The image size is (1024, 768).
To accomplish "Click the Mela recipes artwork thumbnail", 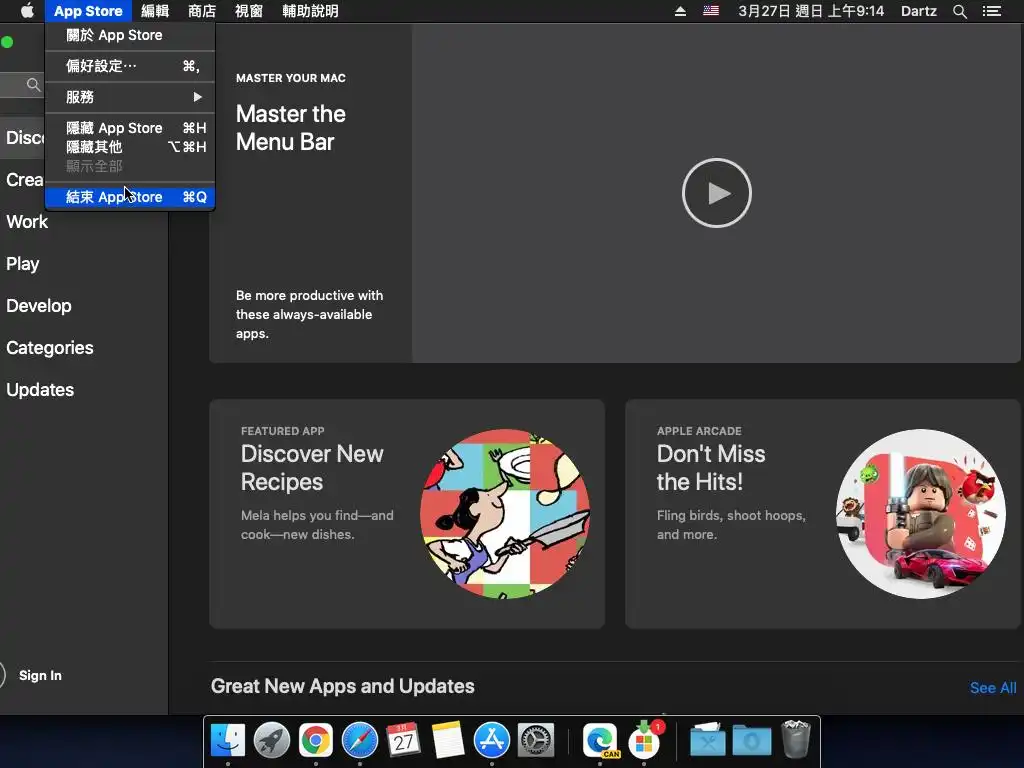I will (505, 514).
